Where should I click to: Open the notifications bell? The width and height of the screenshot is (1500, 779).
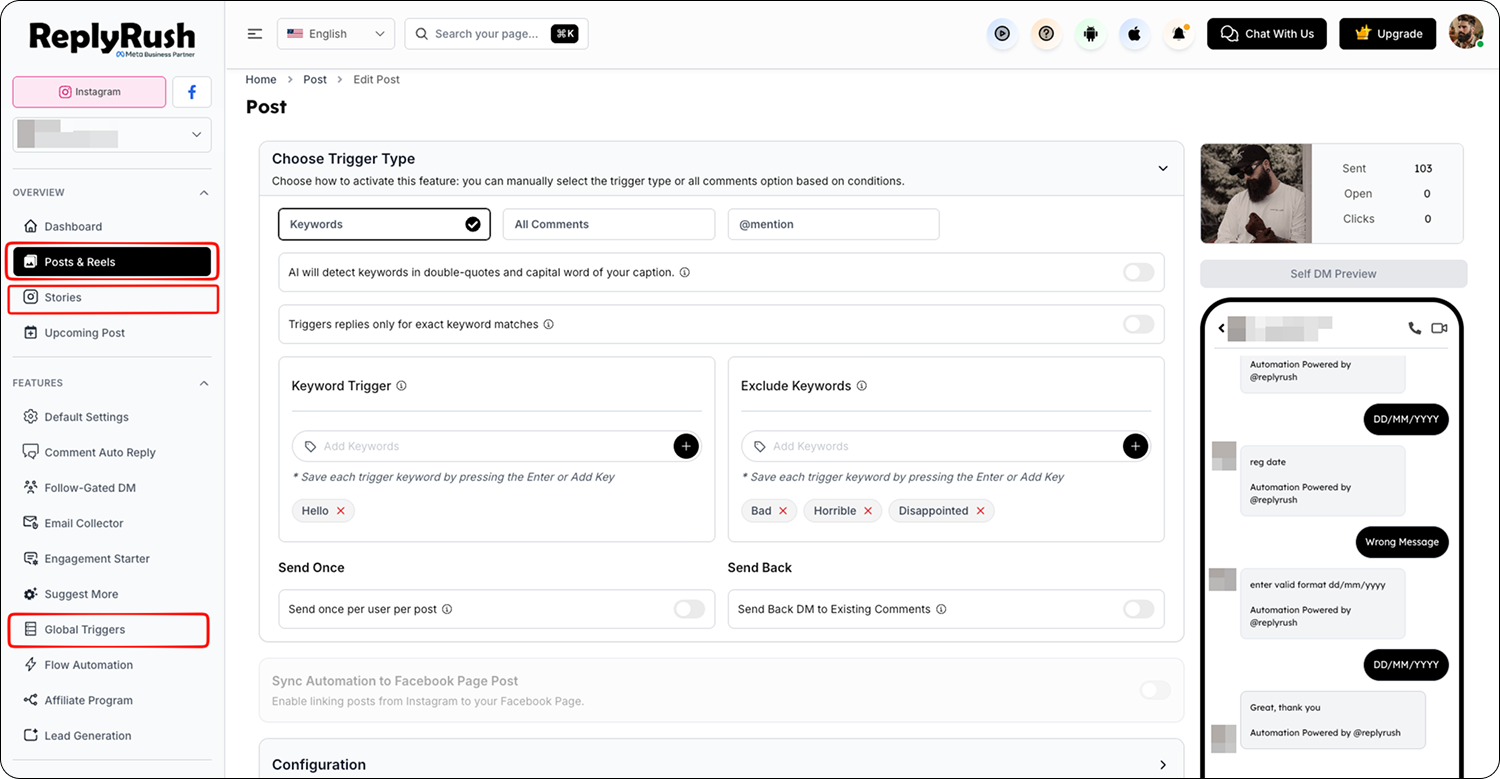click(1179, 34)
